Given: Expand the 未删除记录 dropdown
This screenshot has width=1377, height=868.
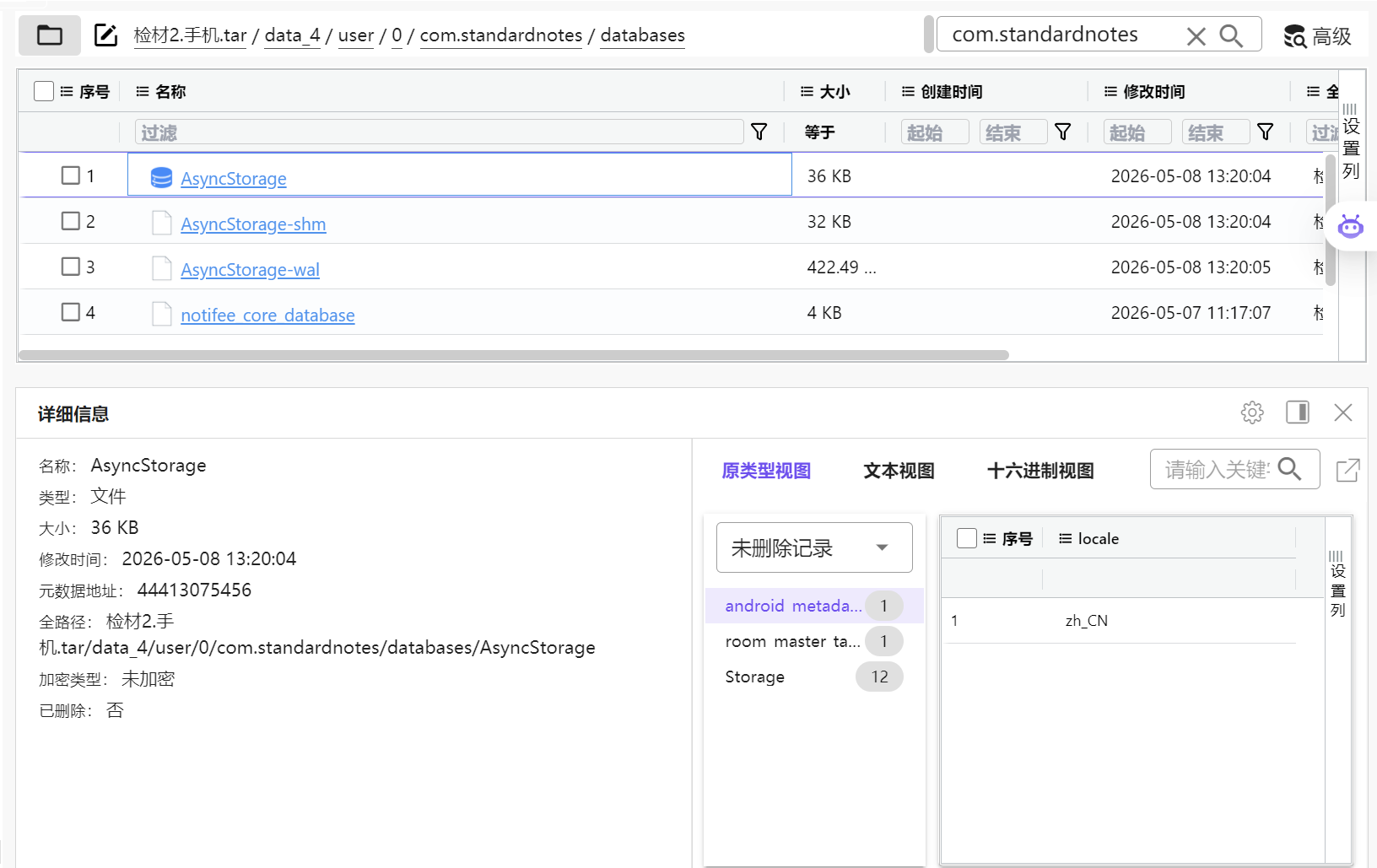Looking at the screenshot, I should coord(814,547).
